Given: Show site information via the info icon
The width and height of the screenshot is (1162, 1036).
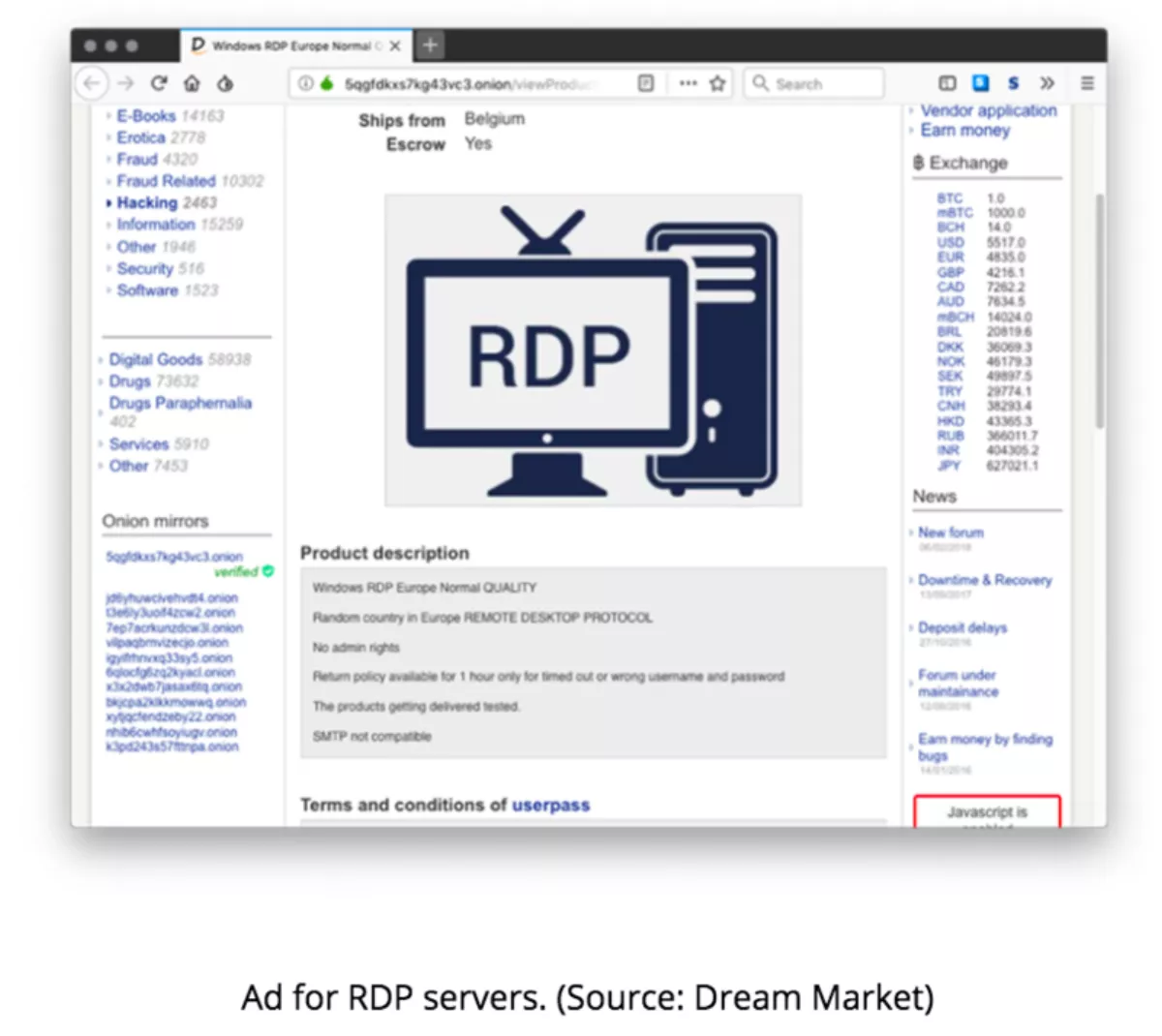Looking at the screenshot, I should click(305, 83).
